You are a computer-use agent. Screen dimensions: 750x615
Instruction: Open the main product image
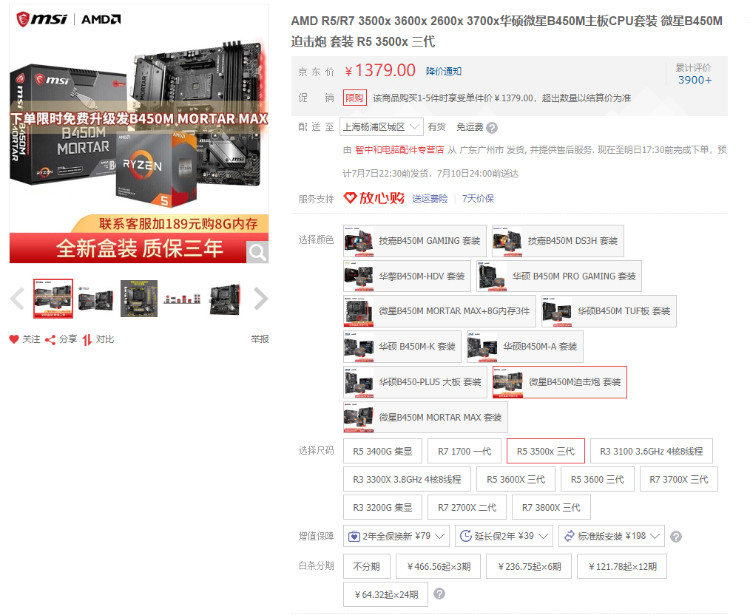coord(139,134)
